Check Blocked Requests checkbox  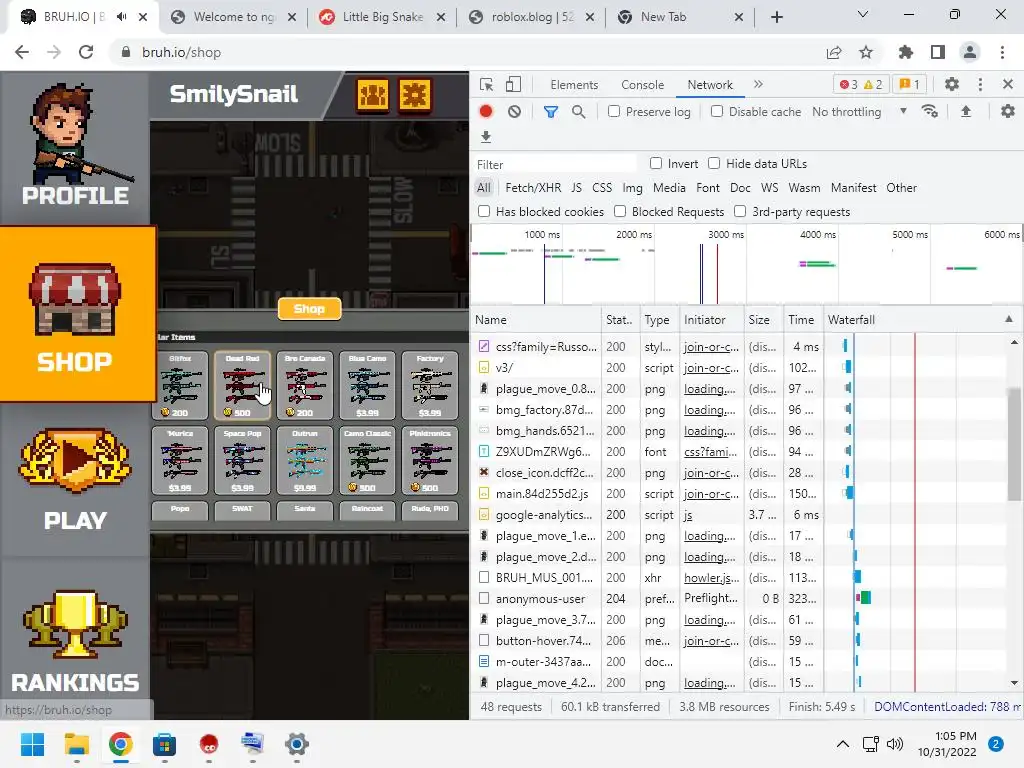620,211
